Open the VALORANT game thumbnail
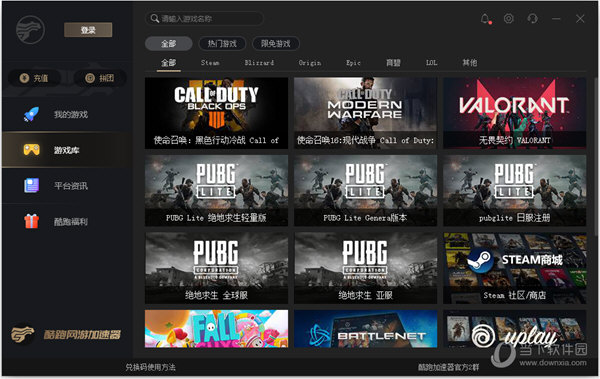The width and height of the screenshot is (600, 379). click(x=514, y=113)
